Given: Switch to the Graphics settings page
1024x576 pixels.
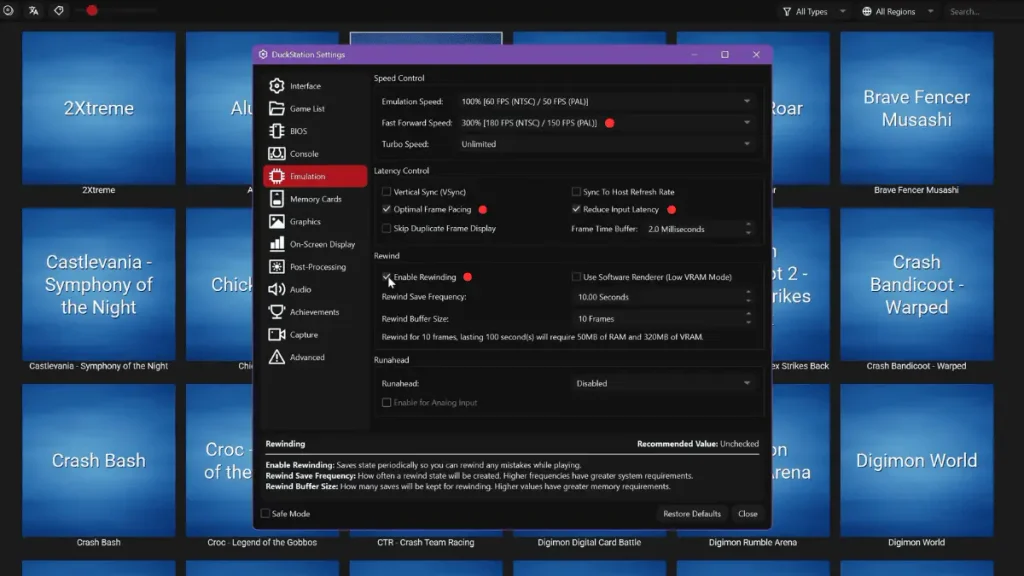Looking at the screenshot, I should [x=315, y=221].
